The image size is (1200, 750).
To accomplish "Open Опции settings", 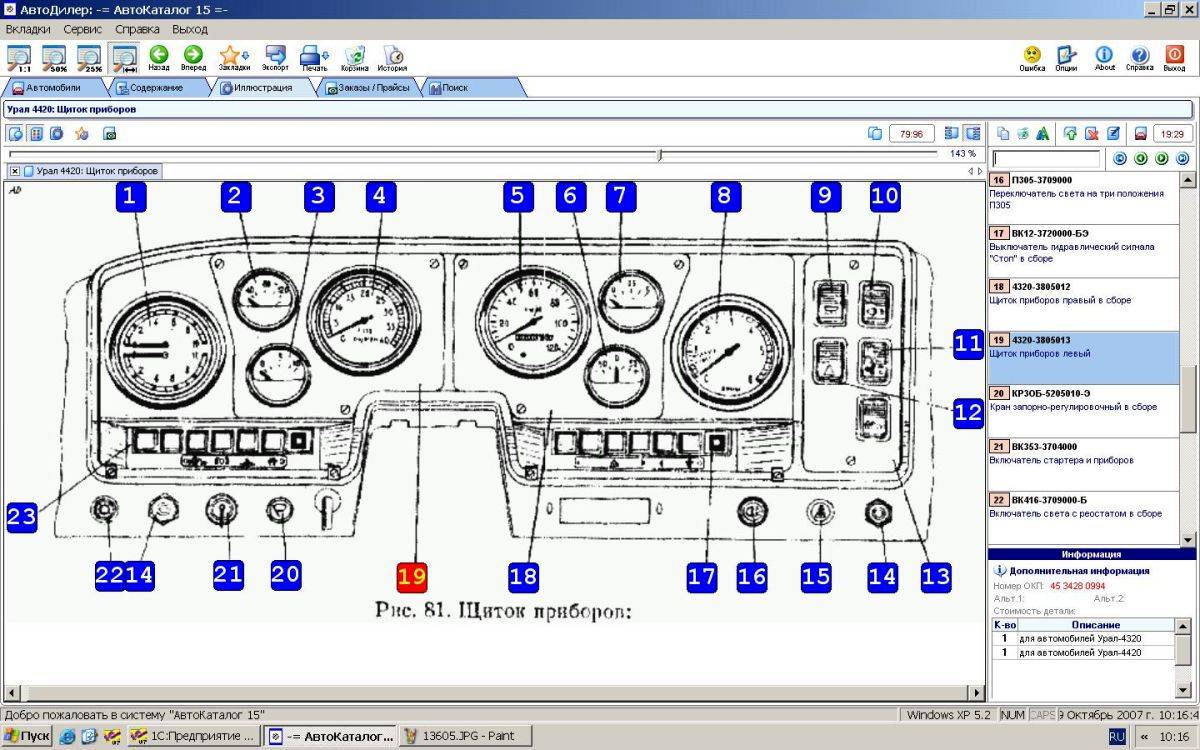I will pyautogui.click(x=1066, y=58).
